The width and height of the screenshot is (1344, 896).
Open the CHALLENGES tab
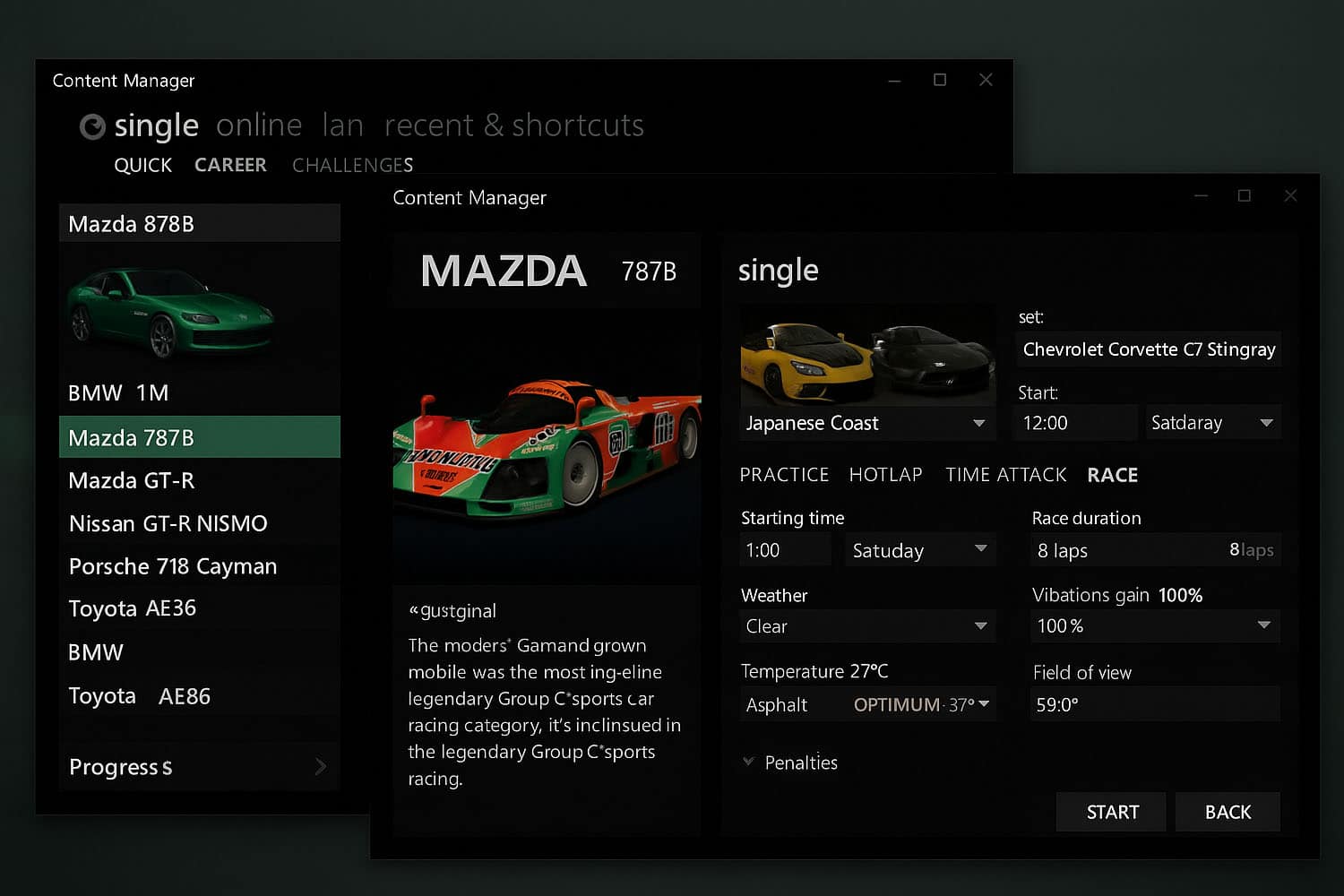coord(352,165)
